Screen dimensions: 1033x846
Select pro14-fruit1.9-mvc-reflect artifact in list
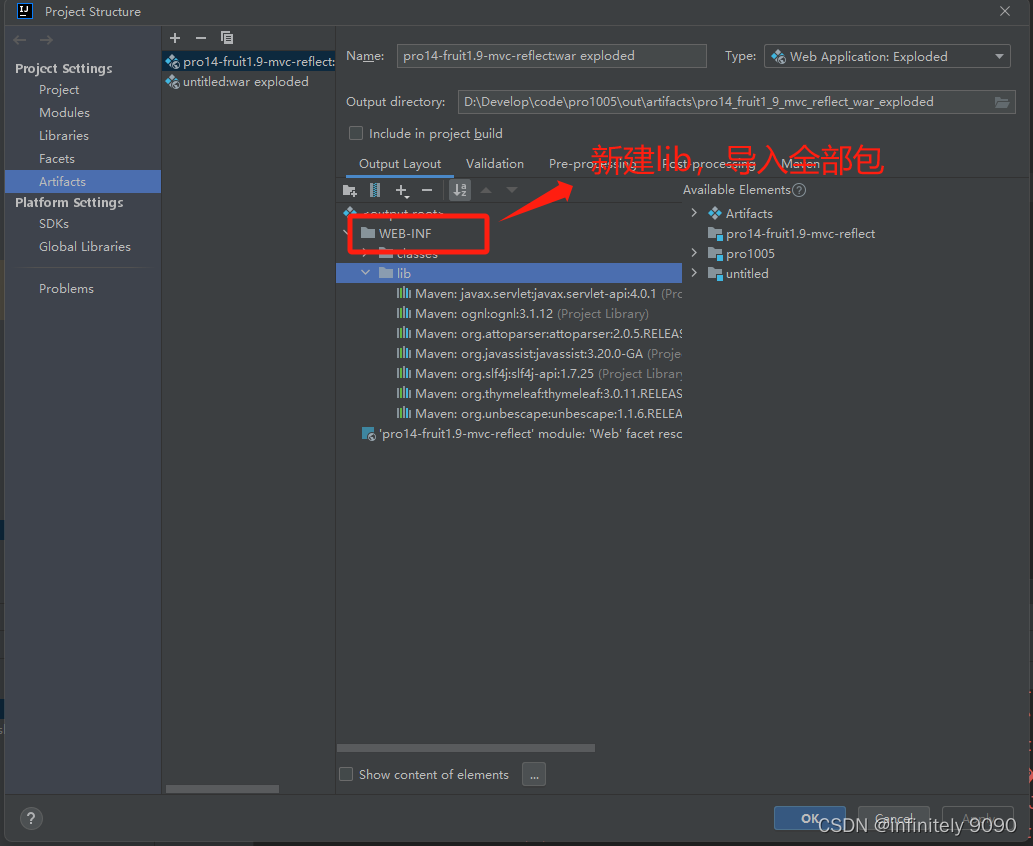[250, 62]
